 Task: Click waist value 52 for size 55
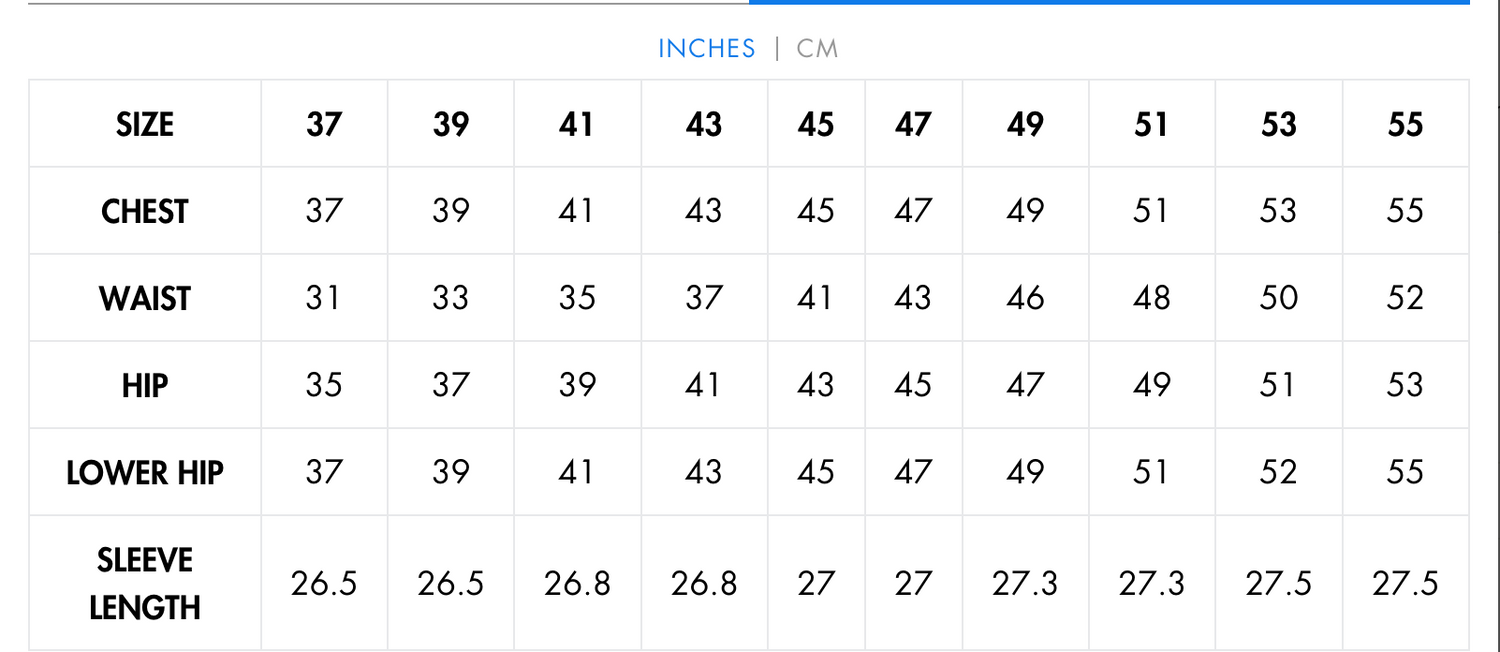pos(1405,299)
